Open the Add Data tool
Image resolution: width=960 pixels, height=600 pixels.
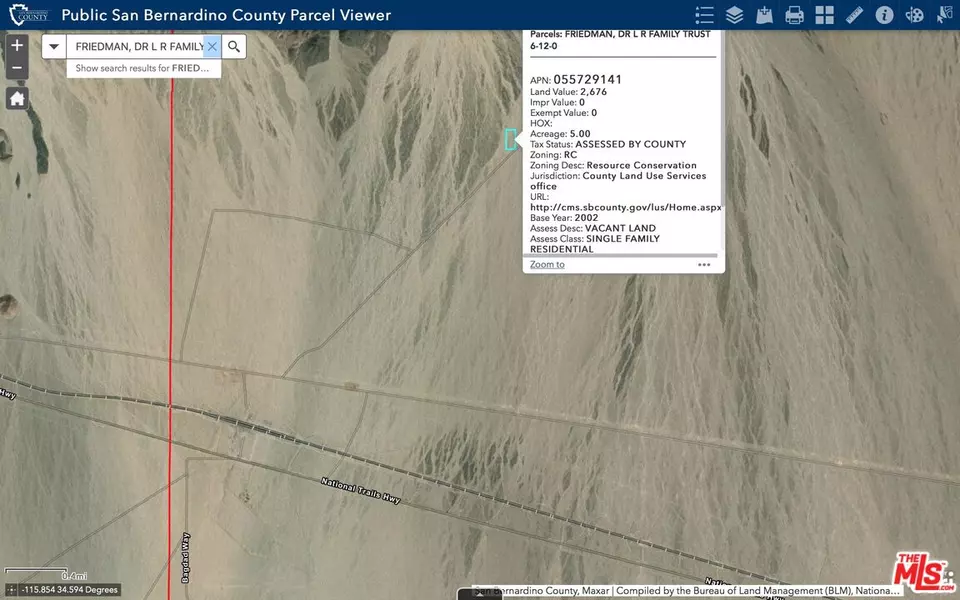click(763, 15)
